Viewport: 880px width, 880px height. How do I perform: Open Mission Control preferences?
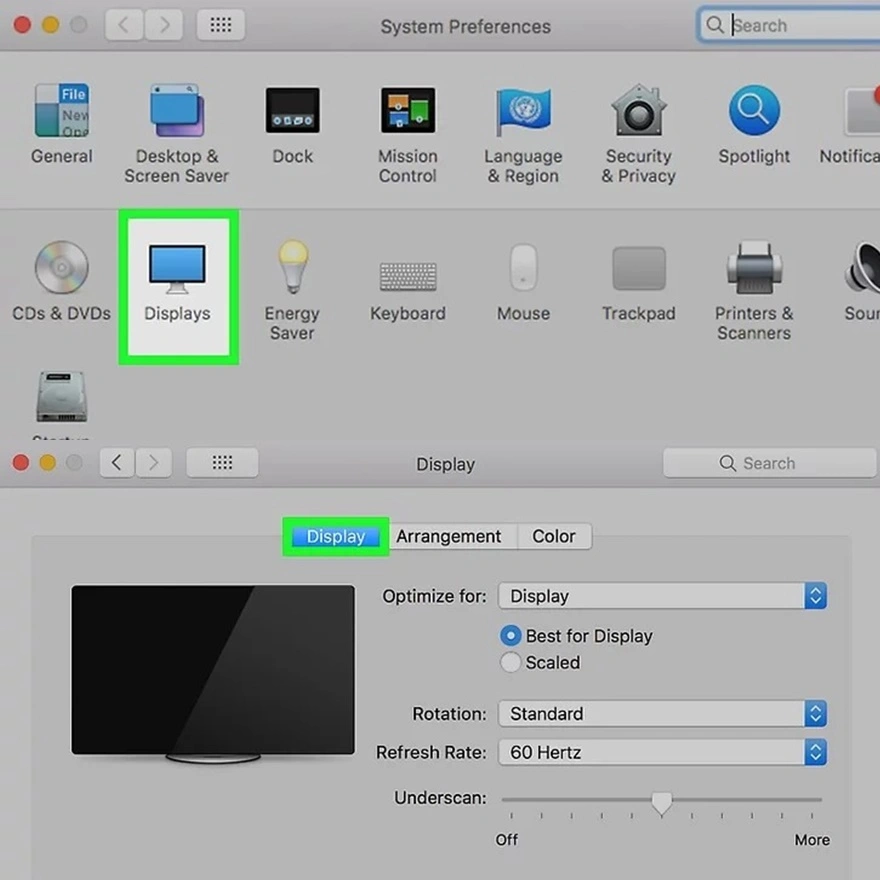click(408, 110)
